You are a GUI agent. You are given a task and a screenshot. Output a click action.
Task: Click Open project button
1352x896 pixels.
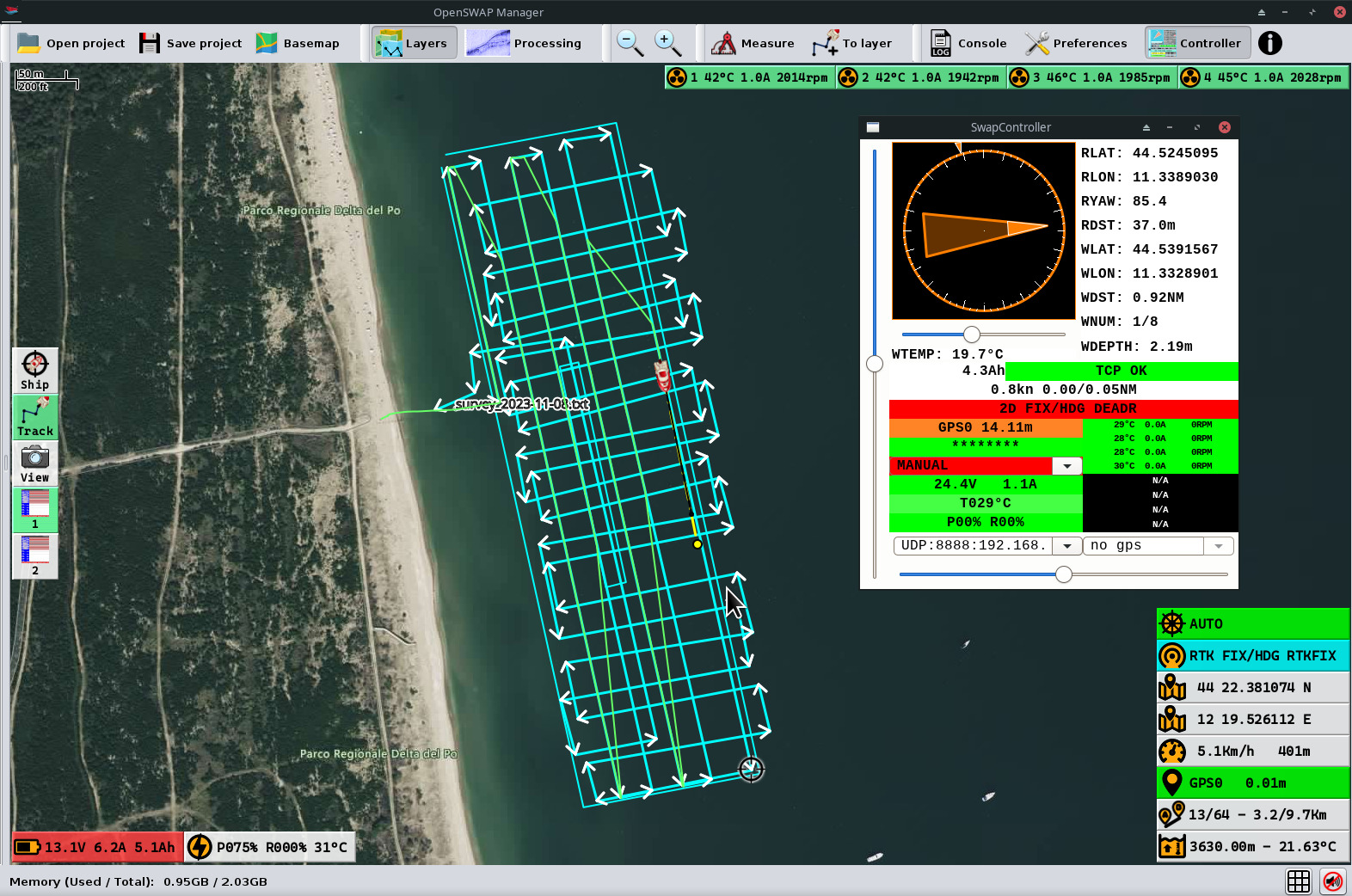[x=71, y=43]
